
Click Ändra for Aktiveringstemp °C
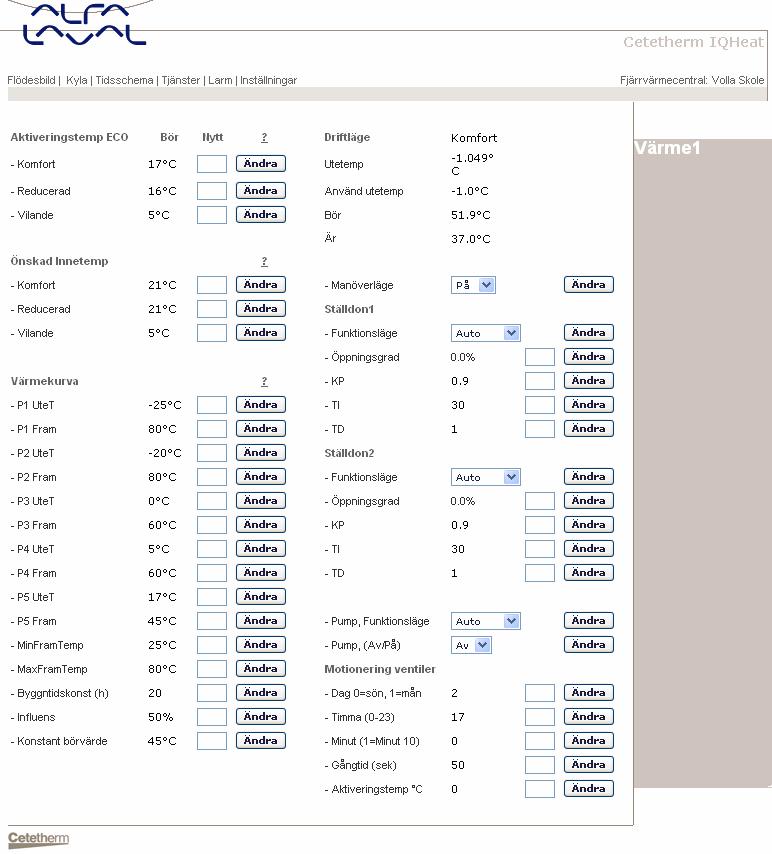pyautogui.click(x=588, y=788)
